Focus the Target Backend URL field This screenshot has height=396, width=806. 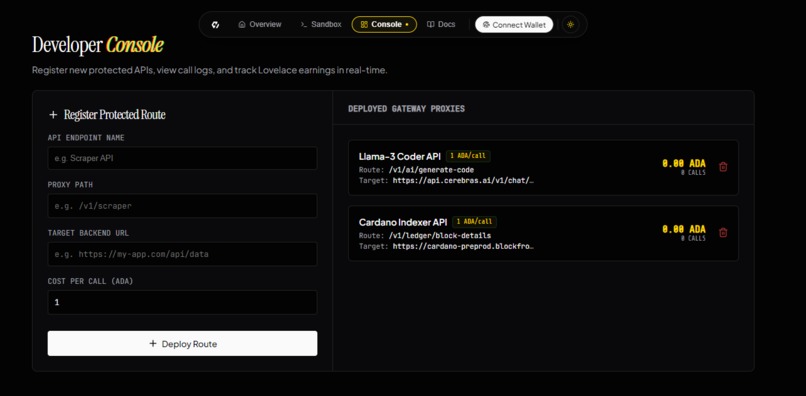[182, 254]
